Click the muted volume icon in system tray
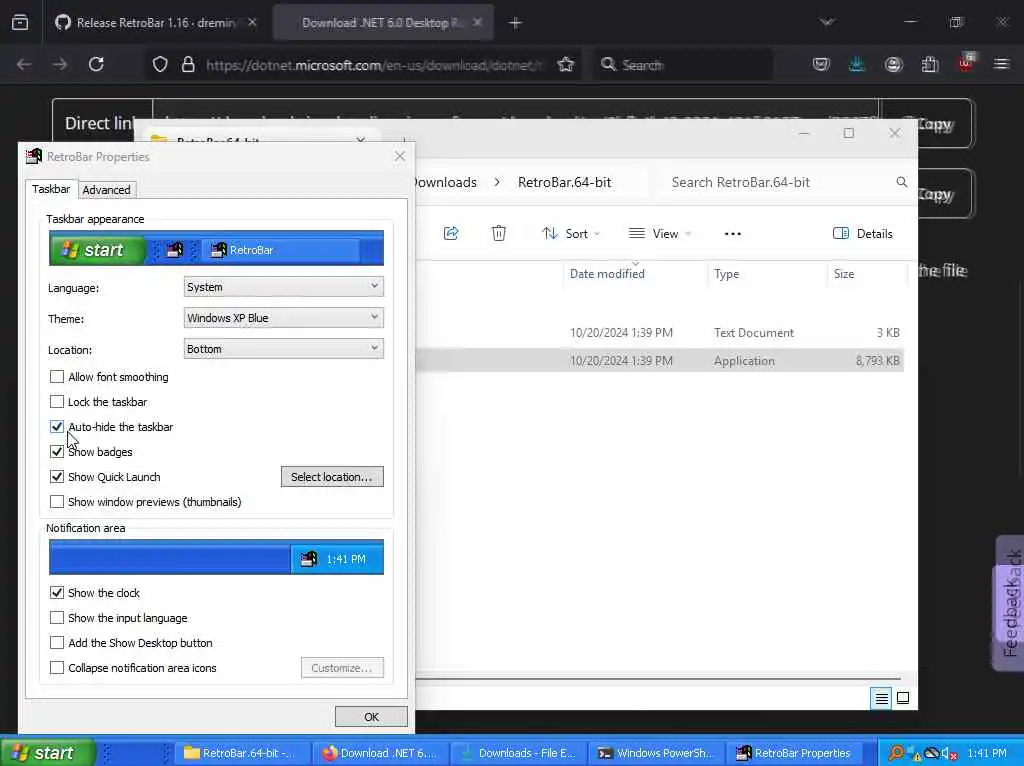The width and height of the screenshot is (1024, 766). click(948, 754)
